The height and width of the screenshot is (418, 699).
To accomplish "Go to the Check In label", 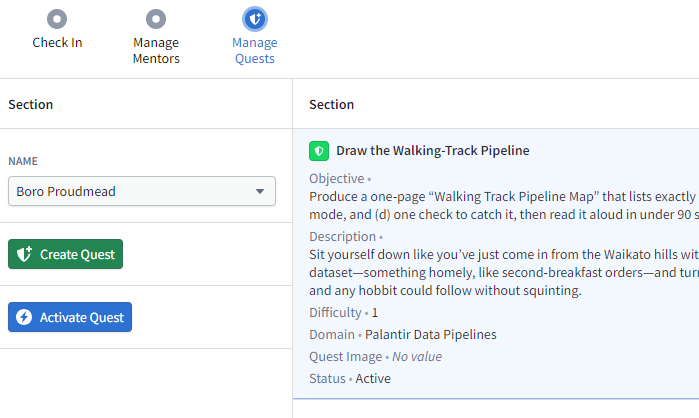I will [x=57, y=43].
